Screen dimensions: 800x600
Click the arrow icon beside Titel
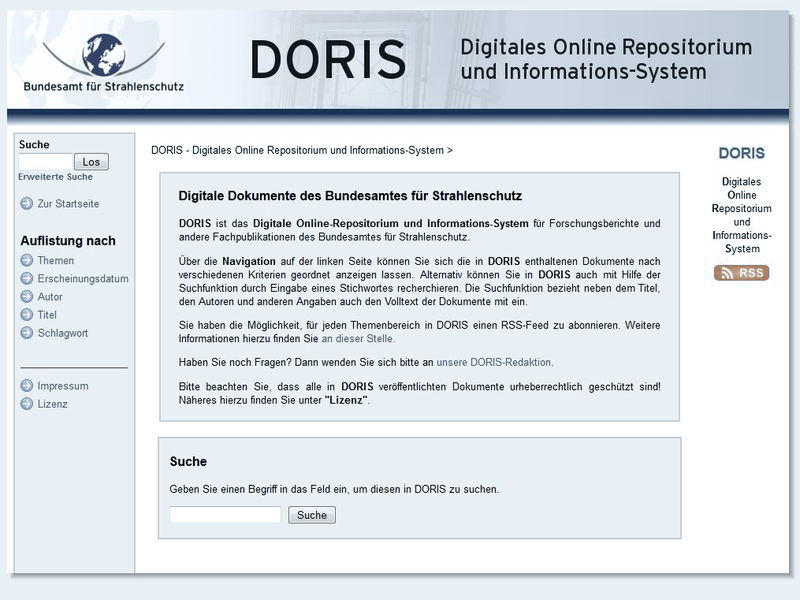point(27,315)
